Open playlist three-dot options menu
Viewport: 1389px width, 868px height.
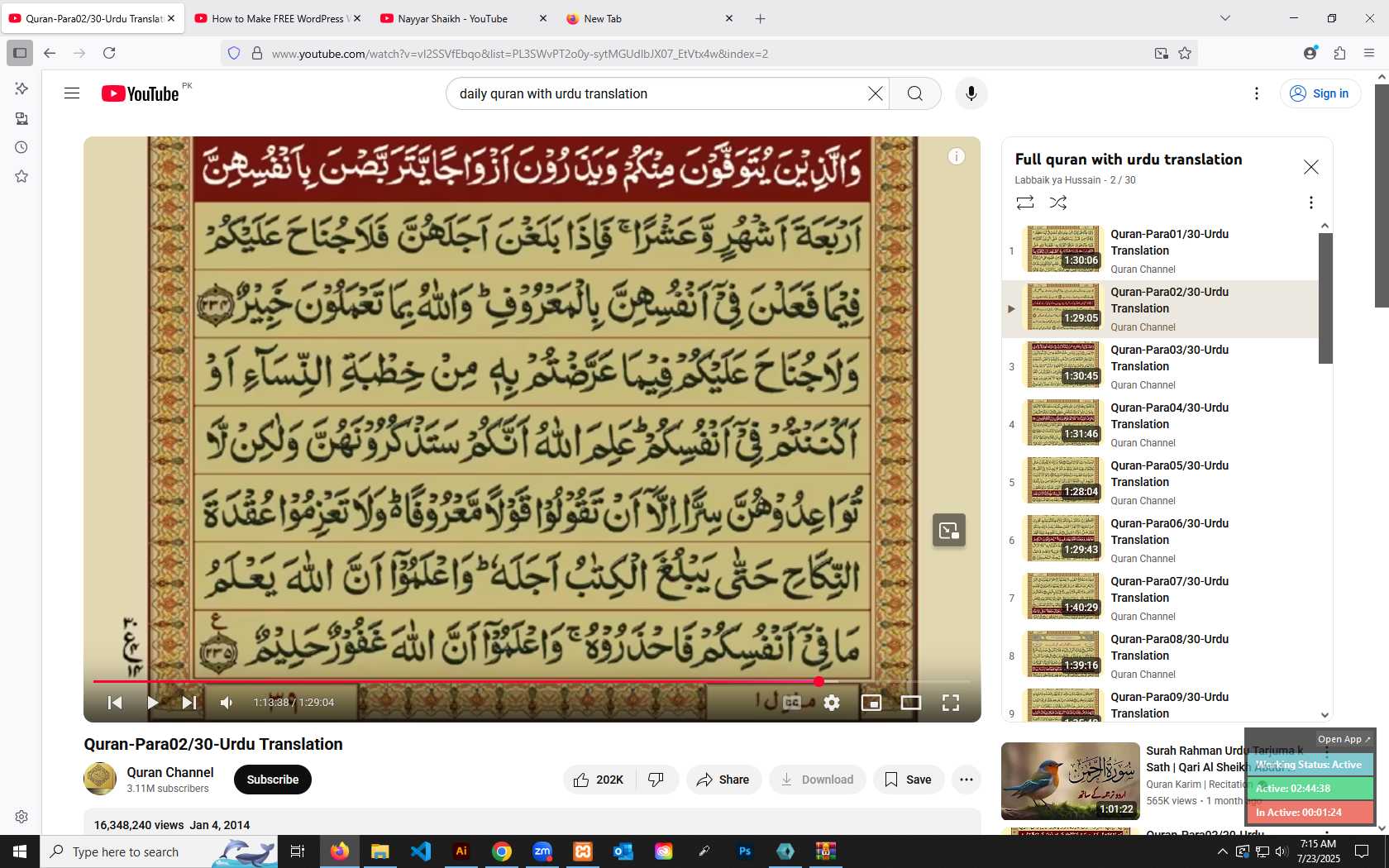click(x=1311, y=203)
